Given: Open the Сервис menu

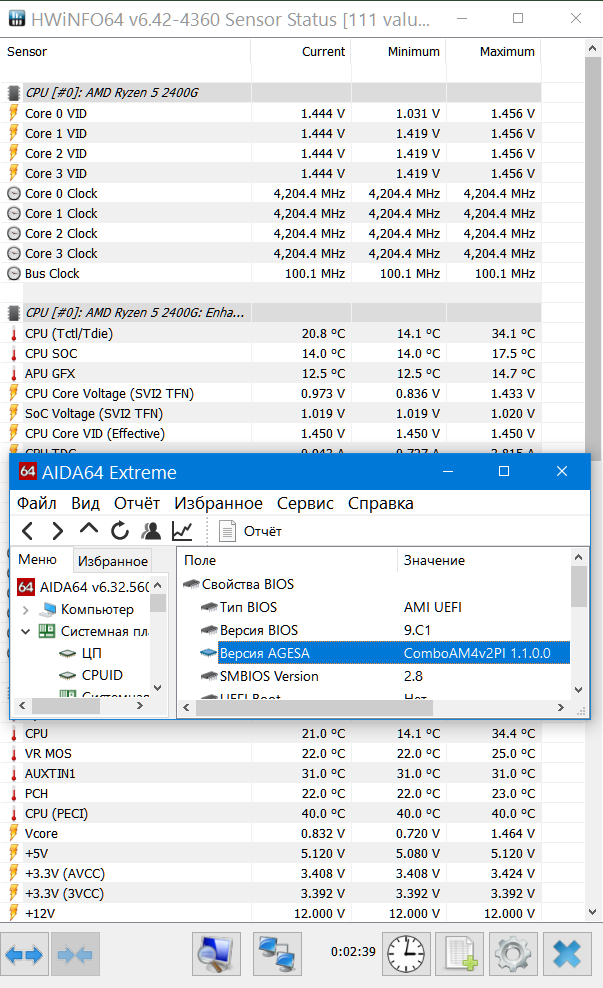Looking at the screenshot, I should tap(305, 503).
